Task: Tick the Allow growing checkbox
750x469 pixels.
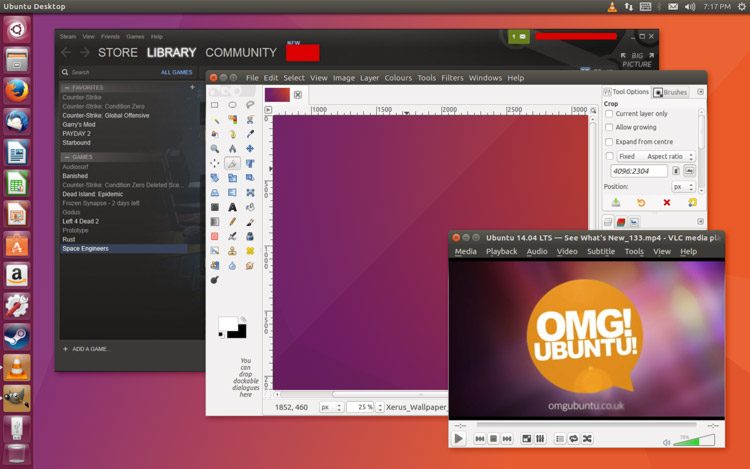Action: (x=610, y=128)
